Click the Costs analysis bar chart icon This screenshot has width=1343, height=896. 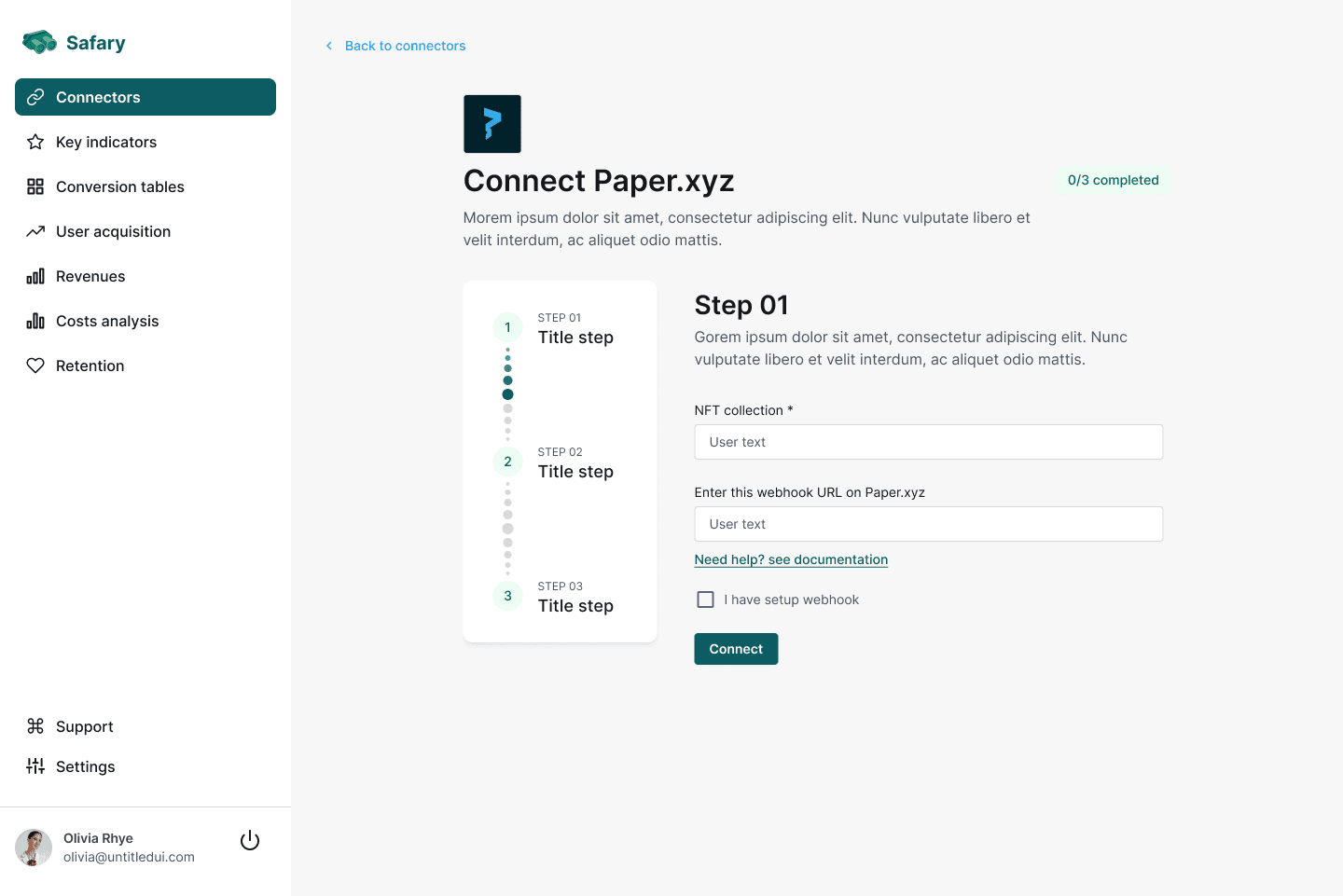click(35, 321)
